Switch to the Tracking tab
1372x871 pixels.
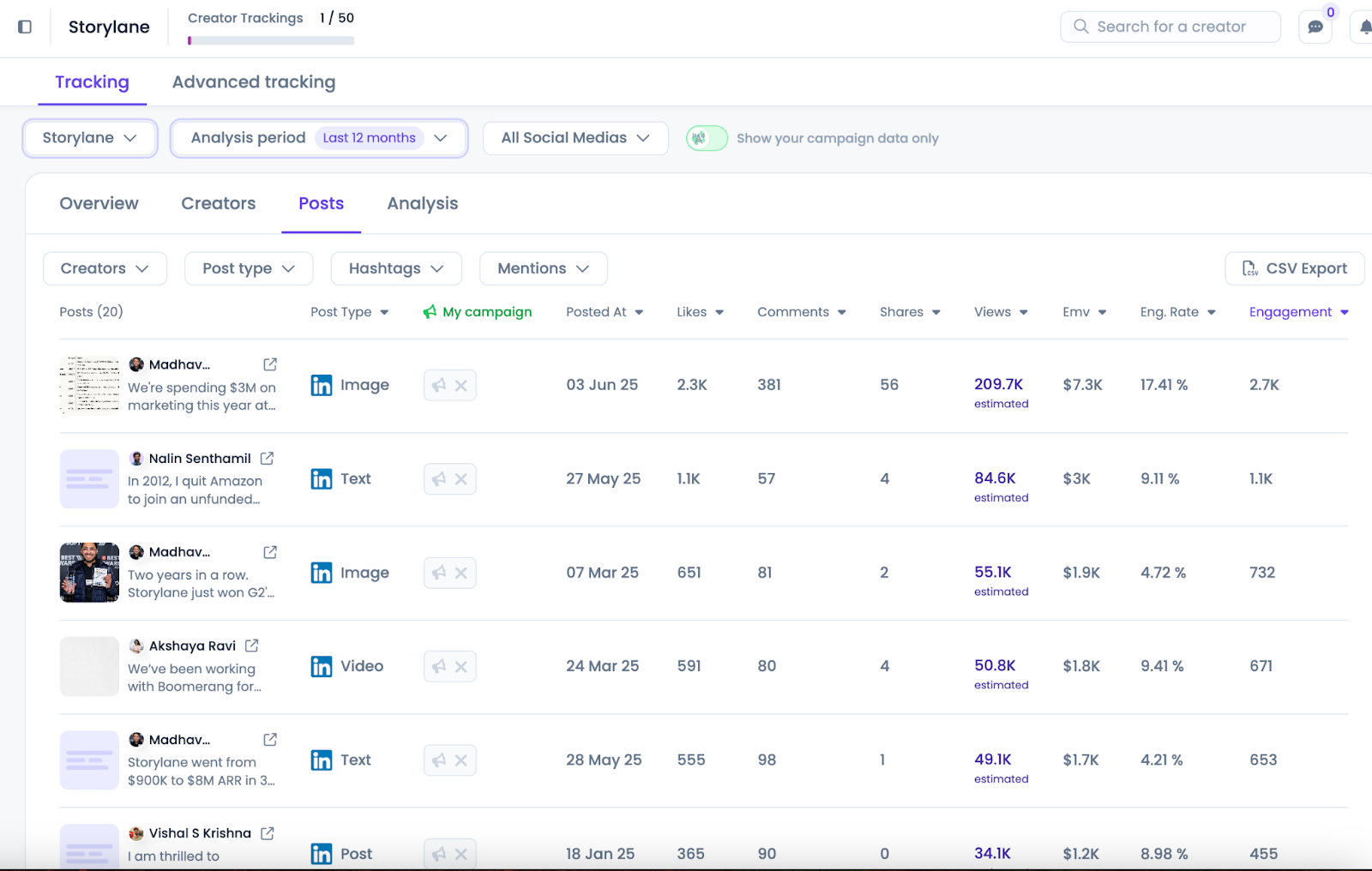tap(92, 82)
